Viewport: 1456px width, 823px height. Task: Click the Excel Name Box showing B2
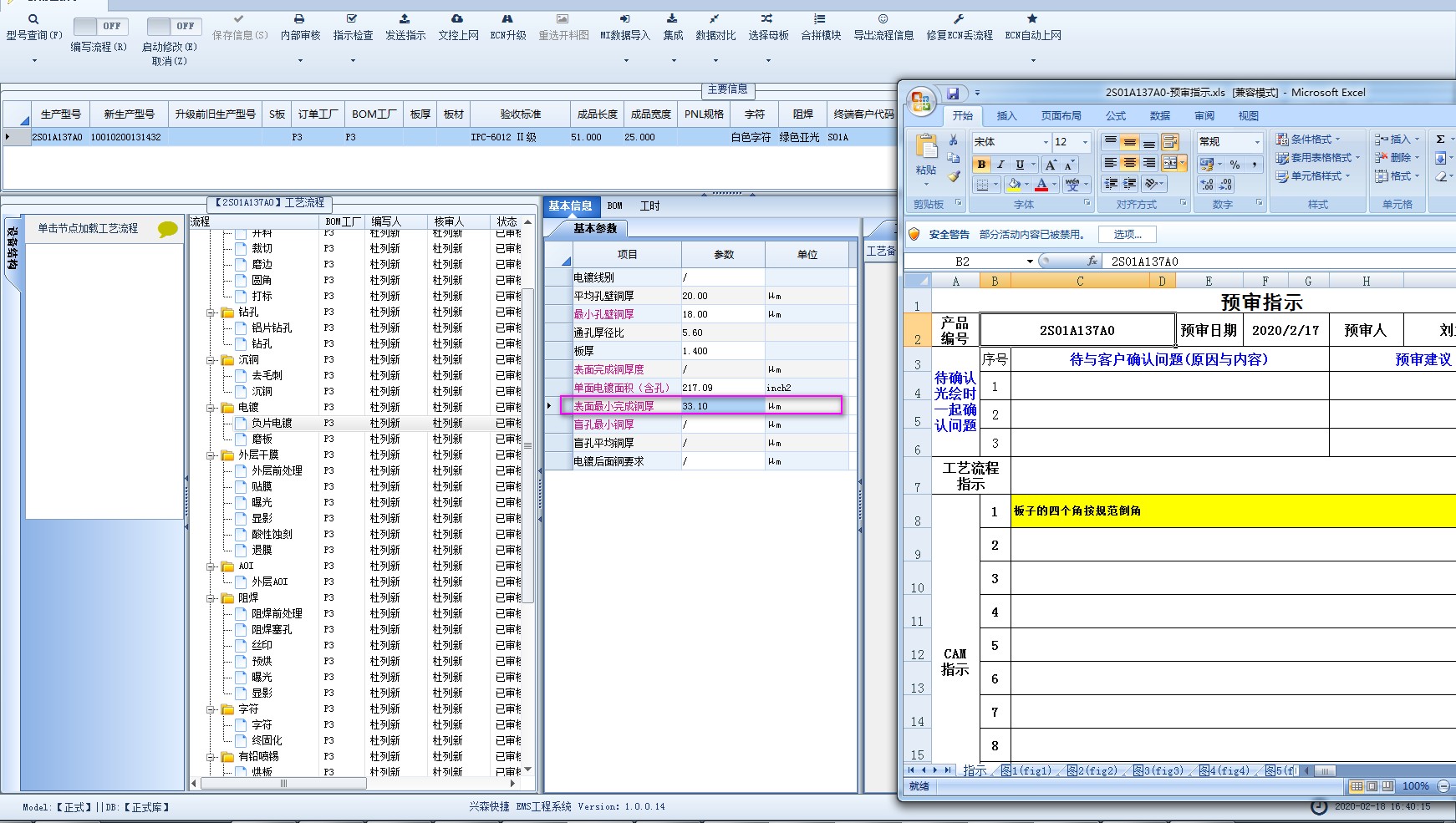(963, 262)
